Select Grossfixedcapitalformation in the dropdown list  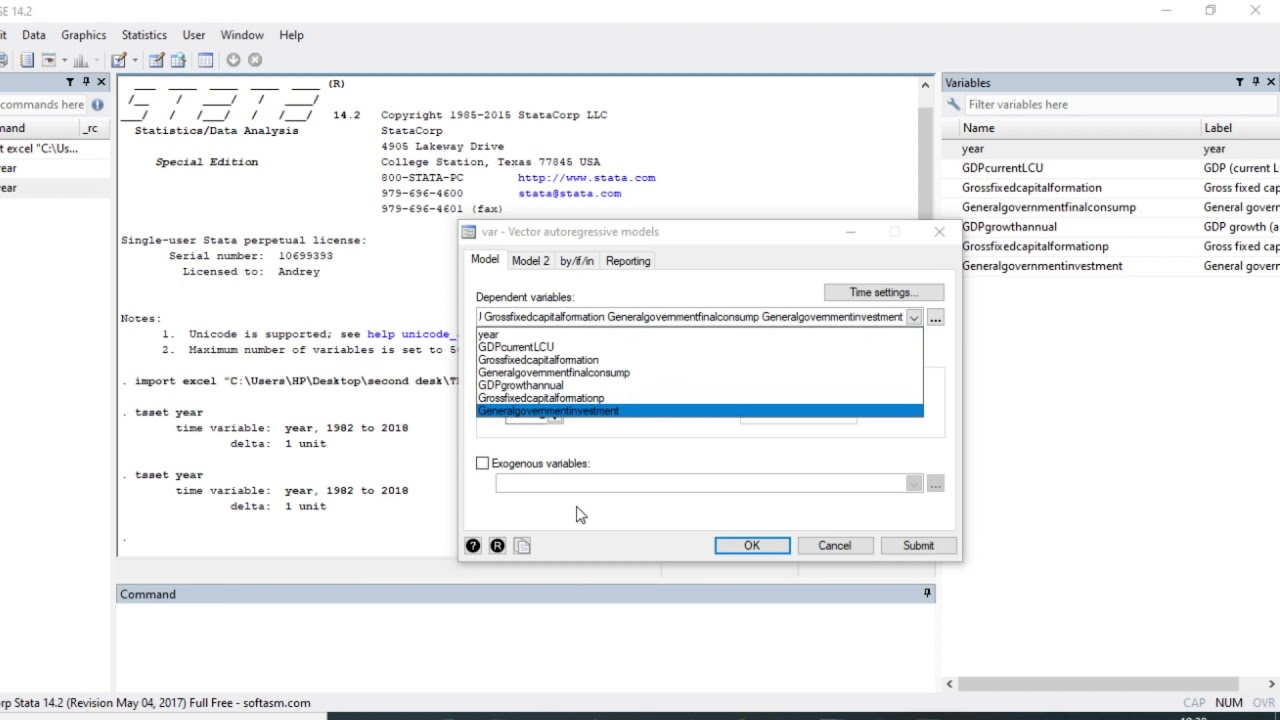[x=700, y=360]
